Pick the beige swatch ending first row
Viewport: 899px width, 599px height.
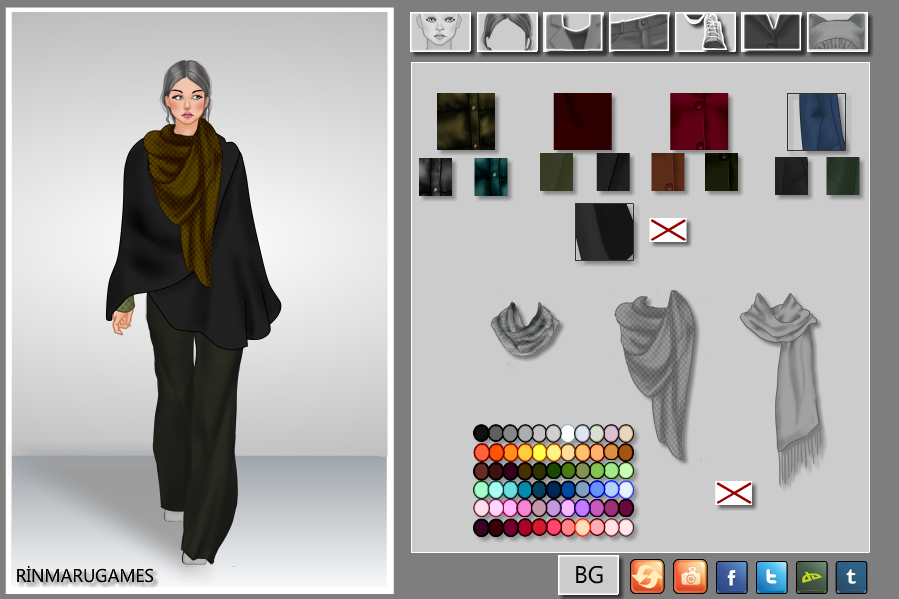[626, 433]
